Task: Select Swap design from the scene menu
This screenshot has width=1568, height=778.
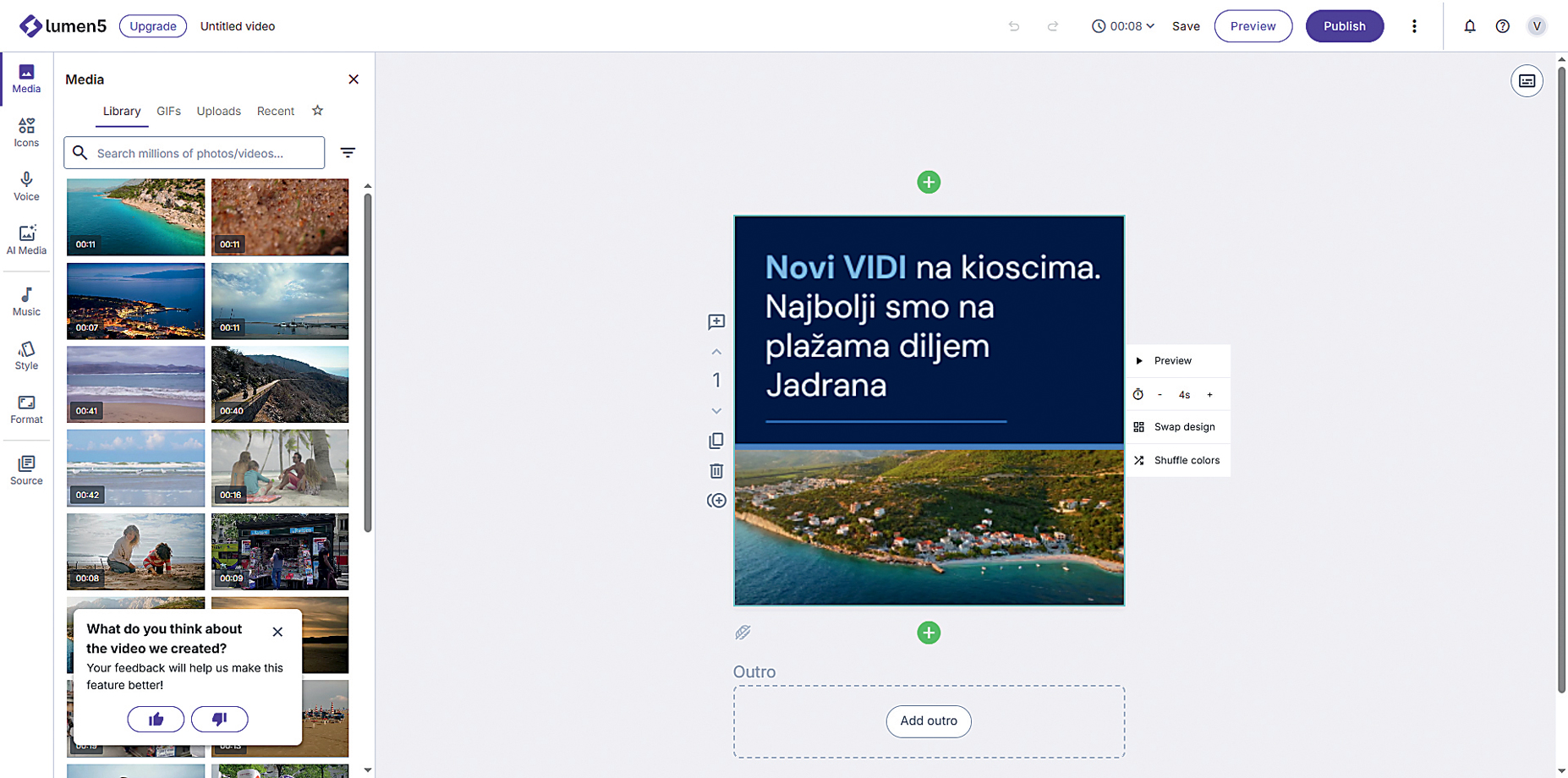Action: [x=1178, y=427]
